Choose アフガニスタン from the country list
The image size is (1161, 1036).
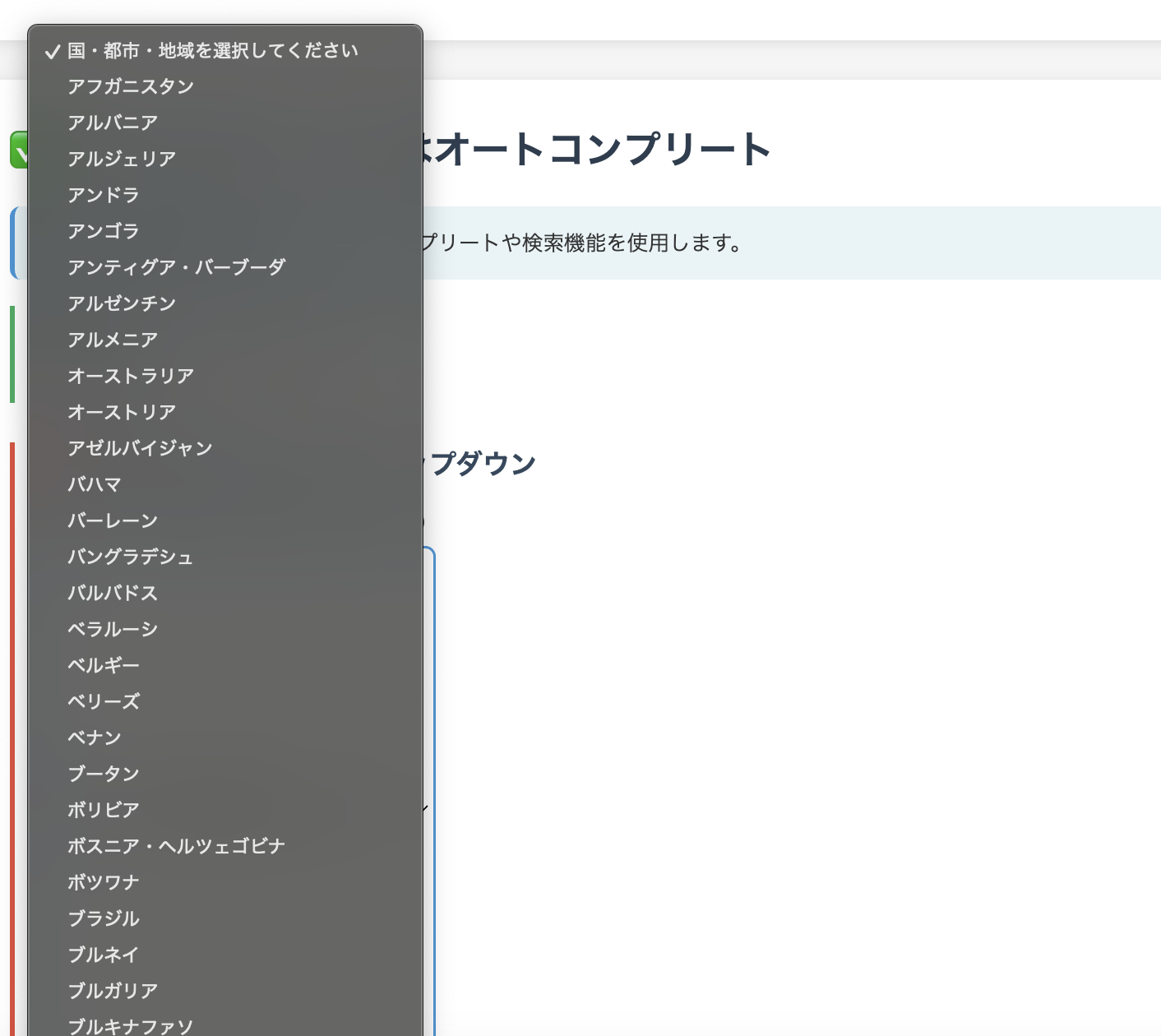tap(225, 87)
